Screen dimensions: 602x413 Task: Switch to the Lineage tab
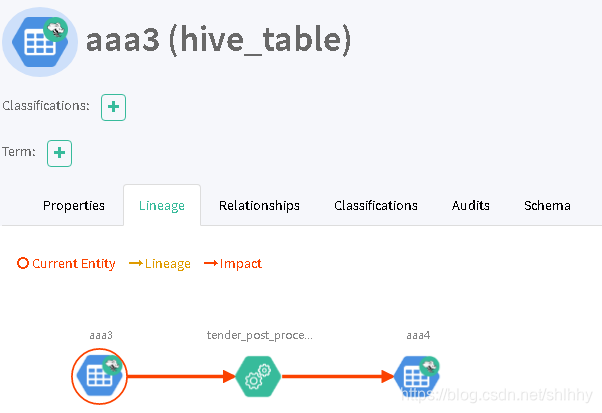click(162, 206)
